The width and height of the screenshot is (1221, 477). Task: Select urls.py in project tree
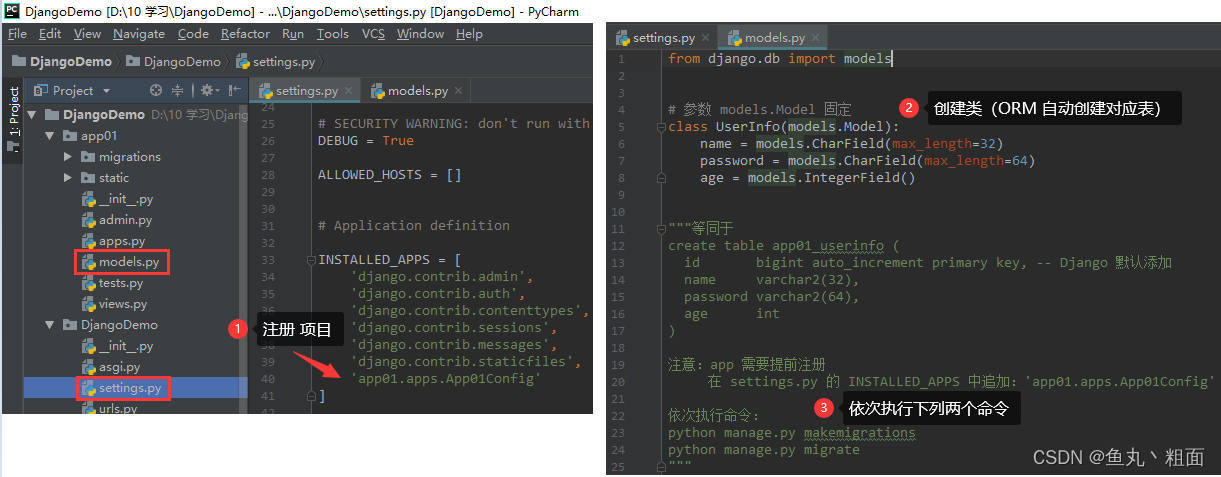(x=109, y=408)
